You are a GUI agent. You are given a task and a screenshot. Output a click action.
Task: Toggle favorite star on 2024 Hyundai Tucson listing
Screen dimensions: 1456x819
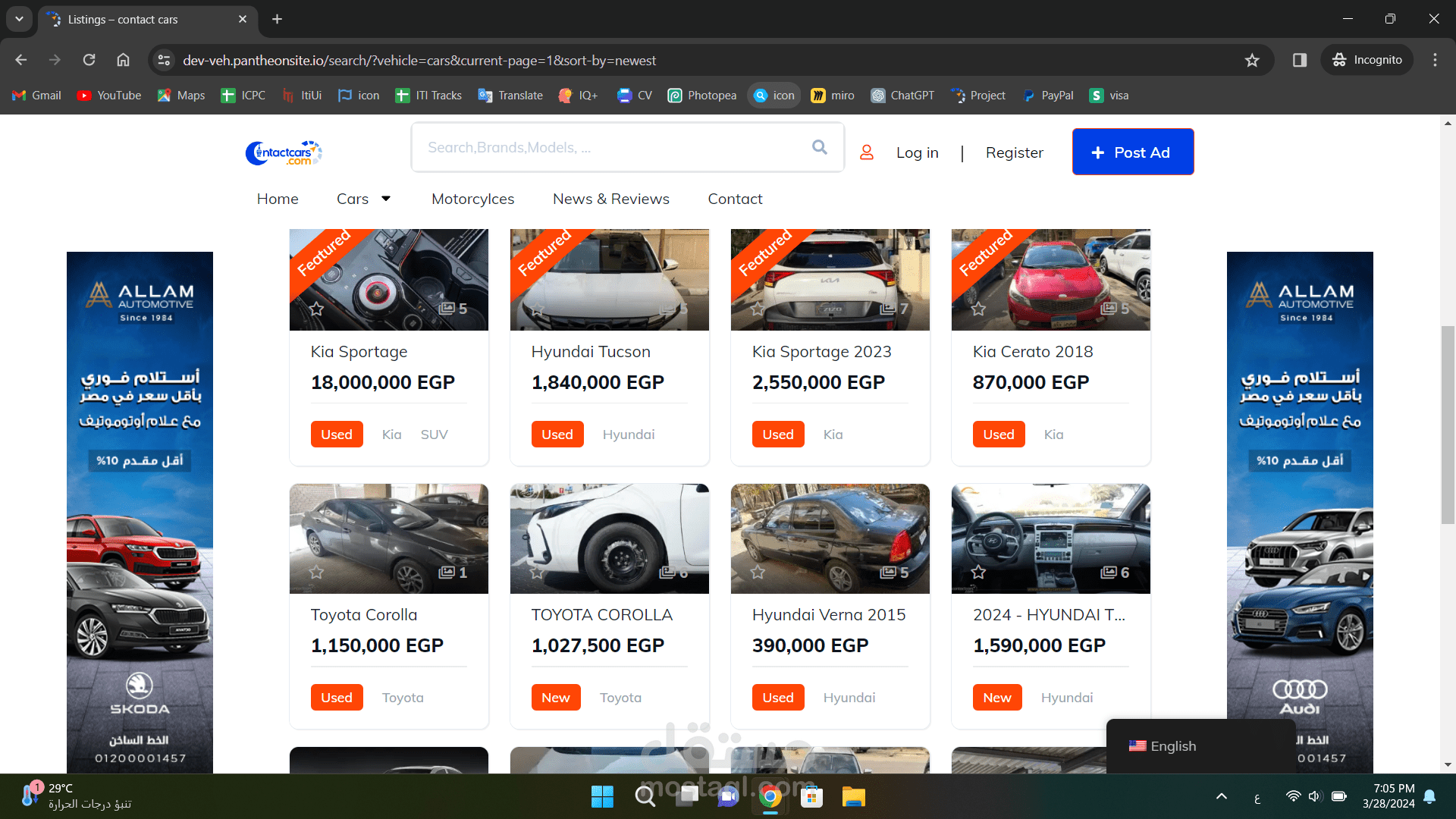979,572
